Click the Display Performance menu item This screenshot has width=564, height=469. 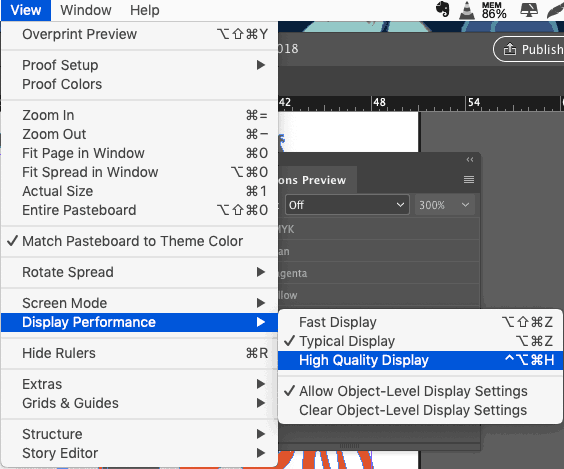139,322
